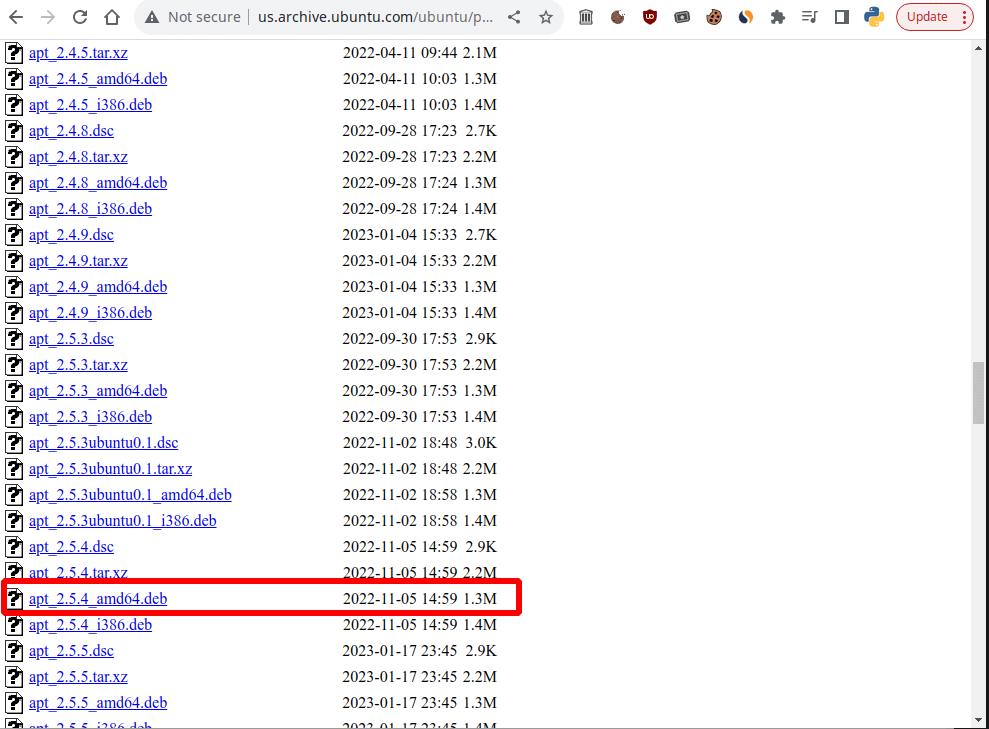Download apt_2.5.4_amd64.deb package

pyautogui.click(x=97, y=598)
